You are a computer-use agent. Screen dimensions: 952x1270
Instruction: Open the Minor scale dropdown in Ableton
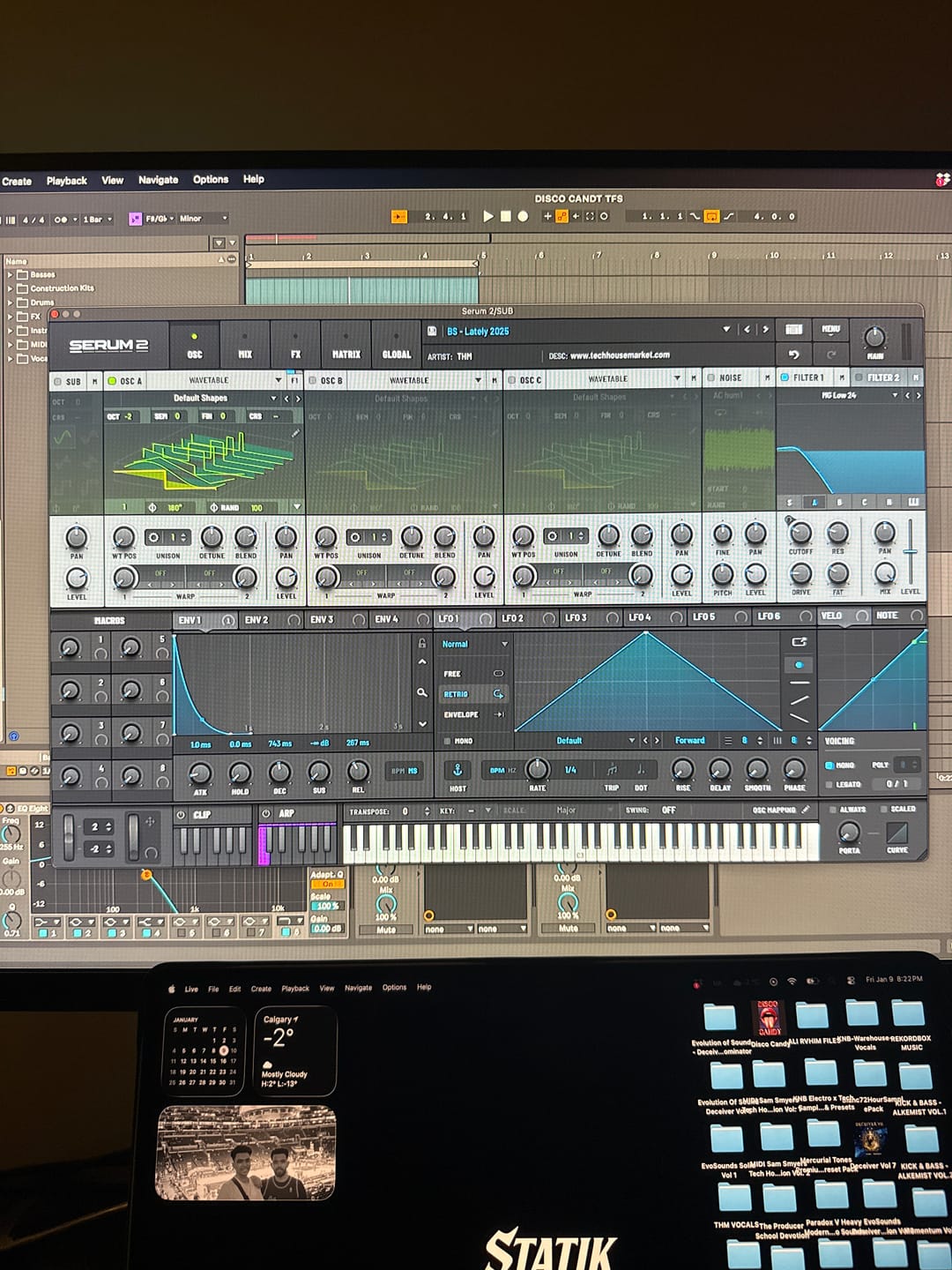click(205, 218)
